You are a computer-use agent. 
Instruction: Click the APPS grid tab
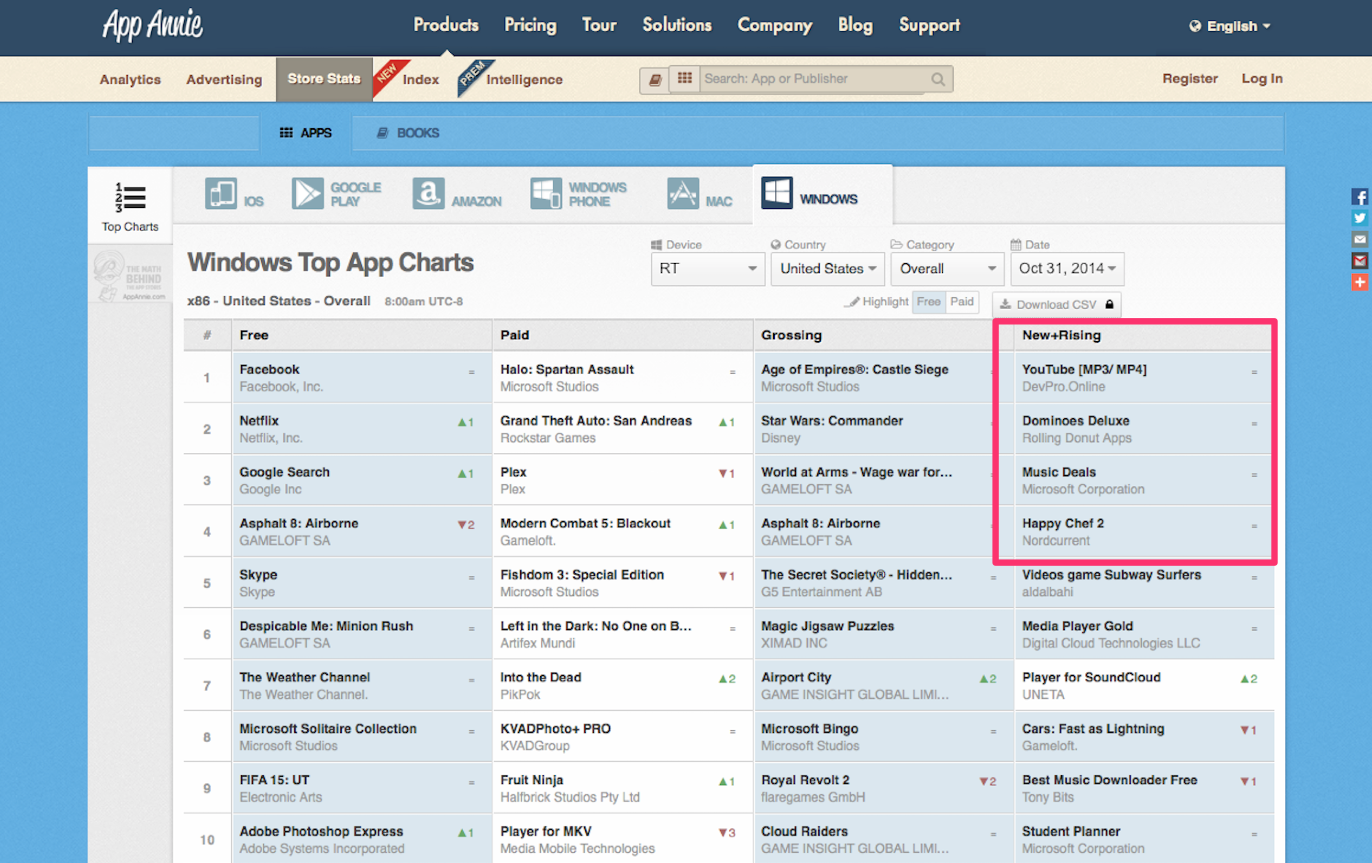(x=306, y=133)
